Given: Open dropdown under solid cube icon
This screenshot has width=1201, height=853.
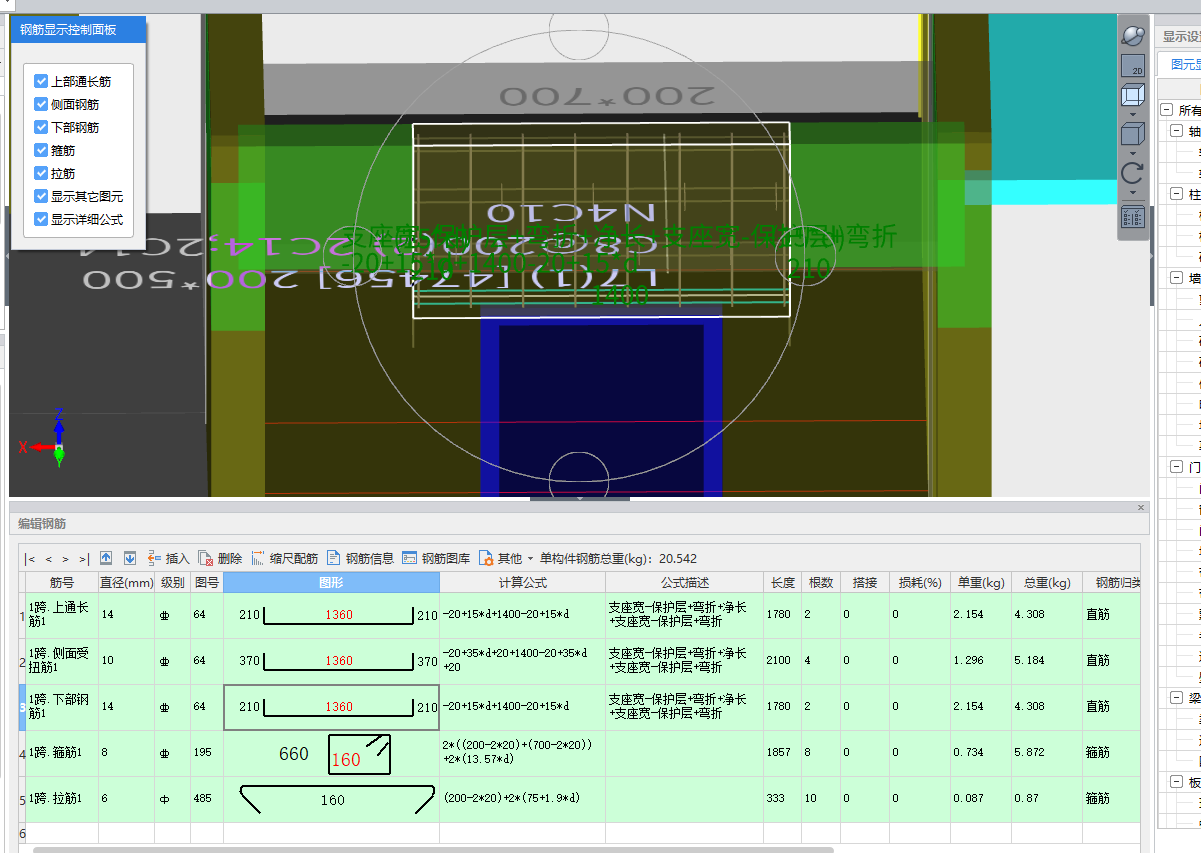Looking at the screenshot, I should click(1132, 153).
